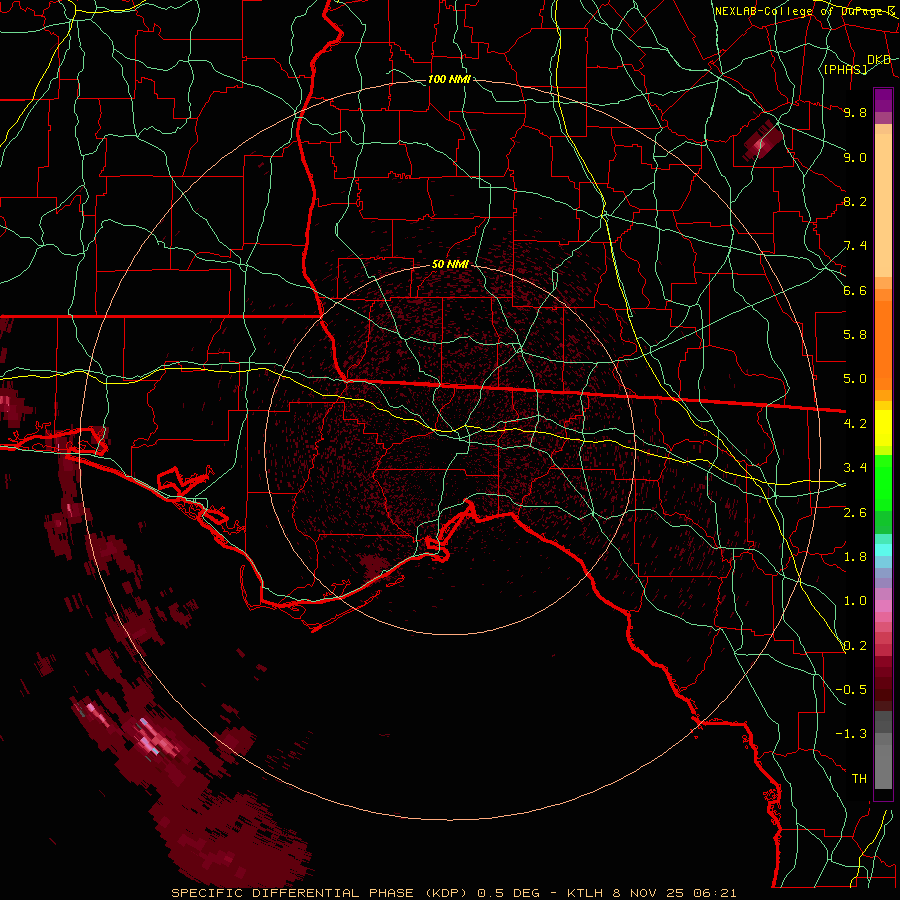900x900 pixels.
Task: Click the 9.8 value on the scale
Action: pos(855,112)
